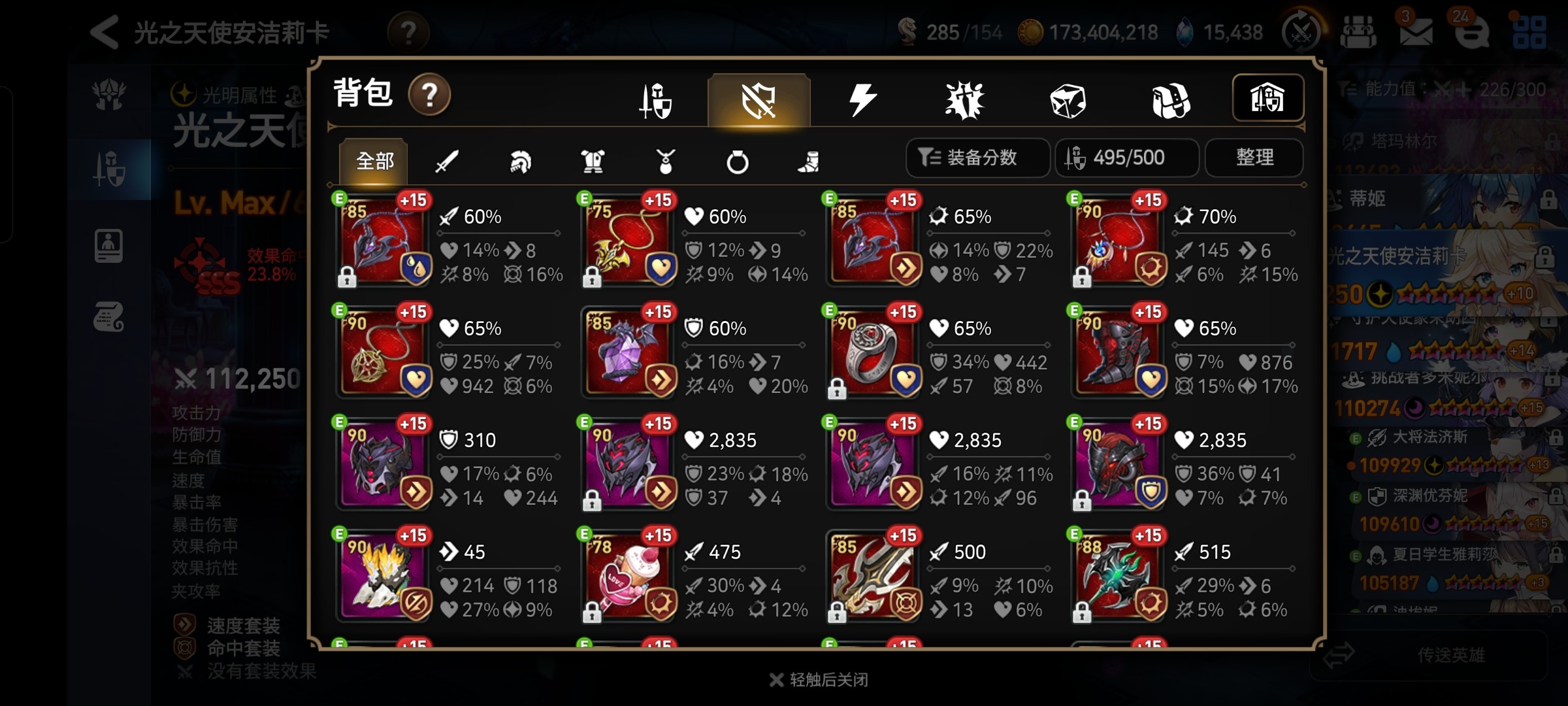The height and width of the screenshot is (706, 1568).
Task: Switch to the 全部 tab
Action: [374, 161]
